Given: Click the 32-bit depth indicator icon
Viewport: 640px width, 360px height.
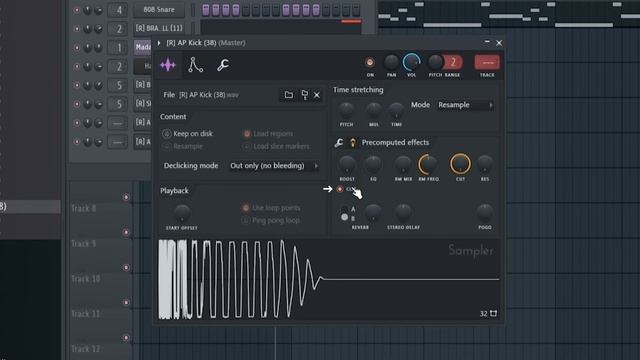Looking at the screenshot, I should pos(493,313).
